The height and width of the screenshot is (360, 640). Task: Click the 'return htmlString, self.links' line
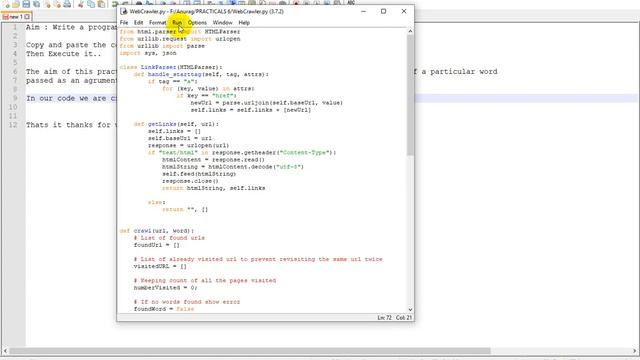(x=213, y=188)
